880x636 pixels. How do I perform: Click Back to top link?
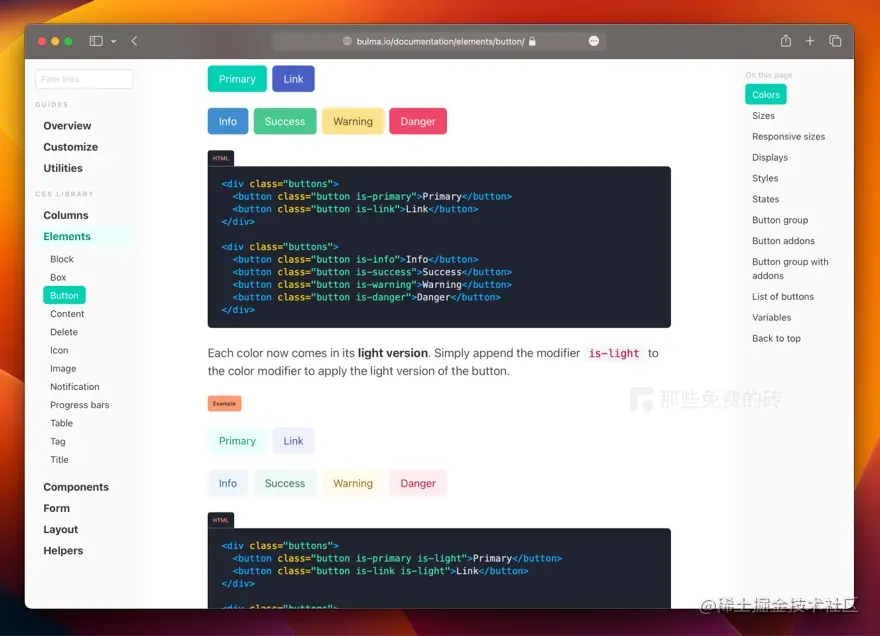[x=776, y=338]
